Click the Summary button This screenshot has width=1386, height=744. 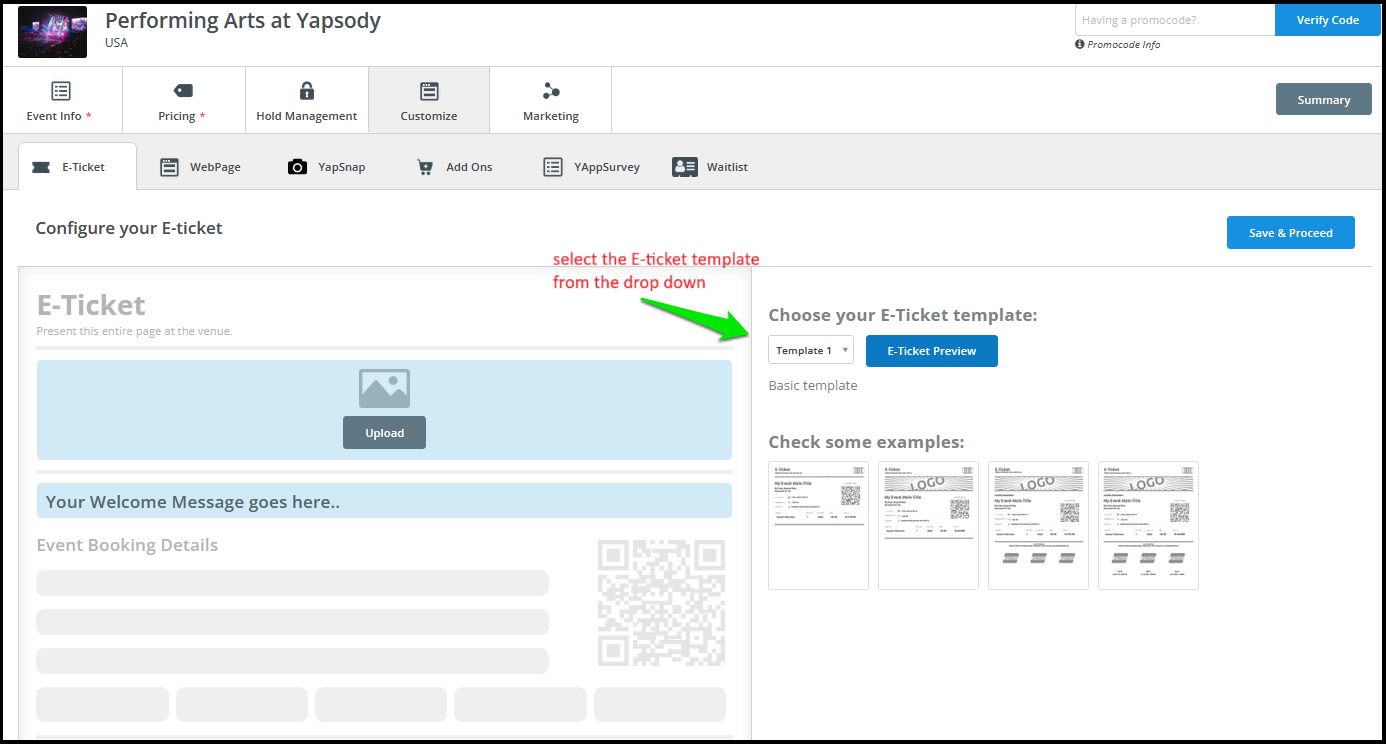(1323, 100)
